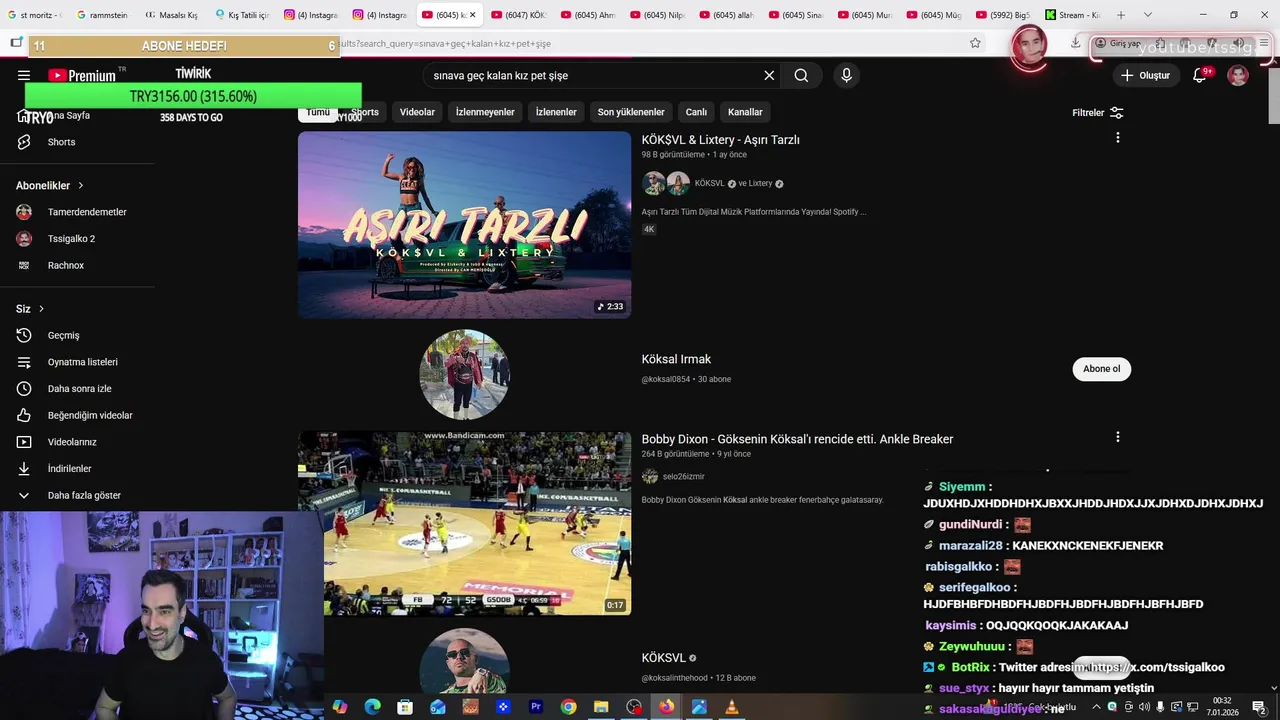Open the Filtreler filter options

pos(1098,113)
